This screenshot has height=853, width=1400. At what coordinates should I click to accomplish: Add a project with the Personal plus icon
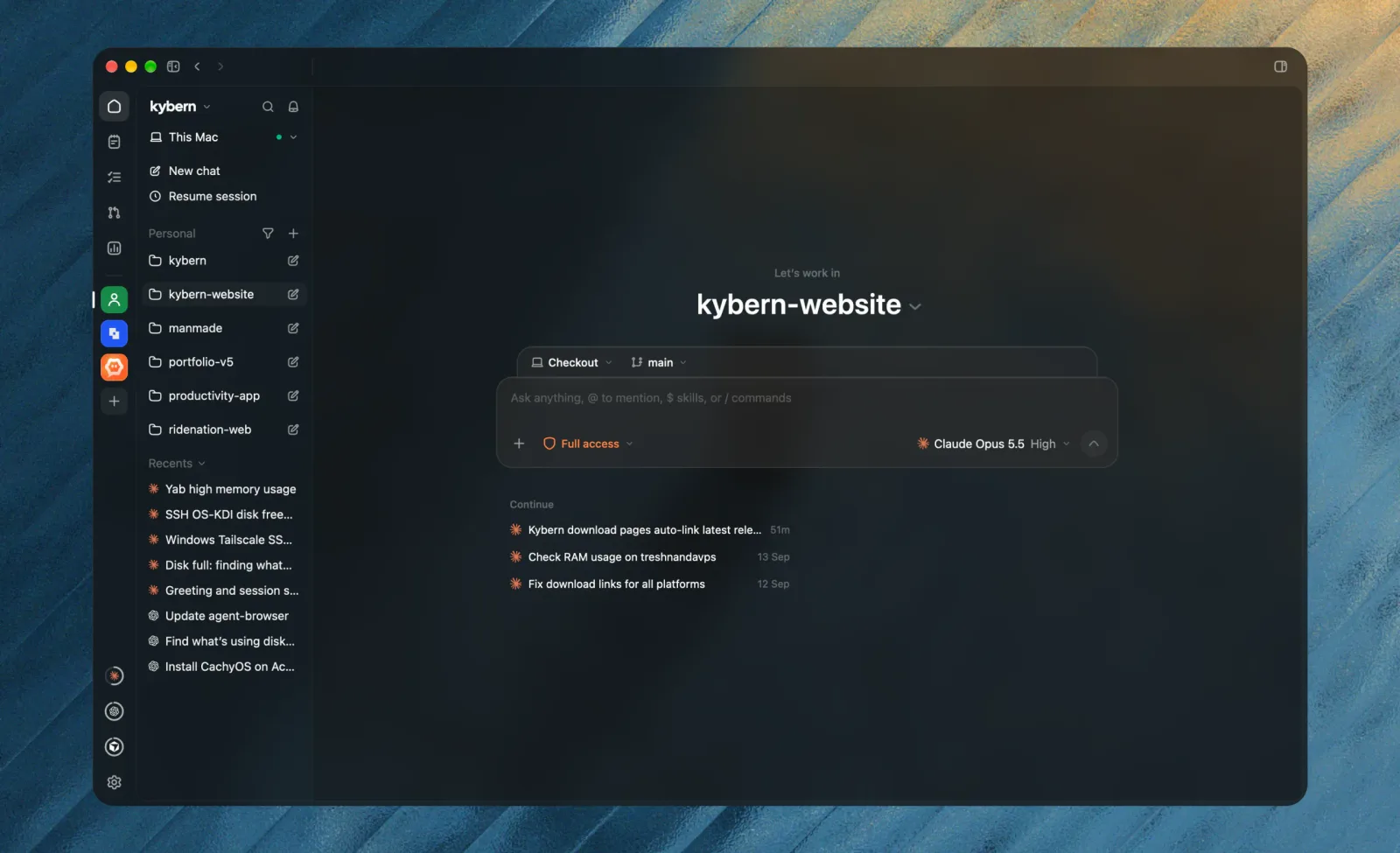[293, 234]
